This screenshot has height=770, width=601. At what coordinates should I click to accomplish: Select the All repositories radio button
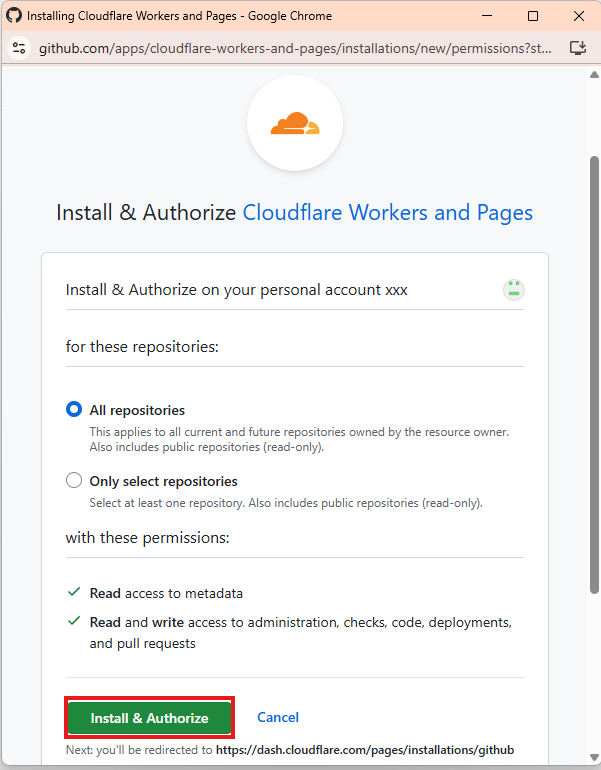tap(74, 409)
